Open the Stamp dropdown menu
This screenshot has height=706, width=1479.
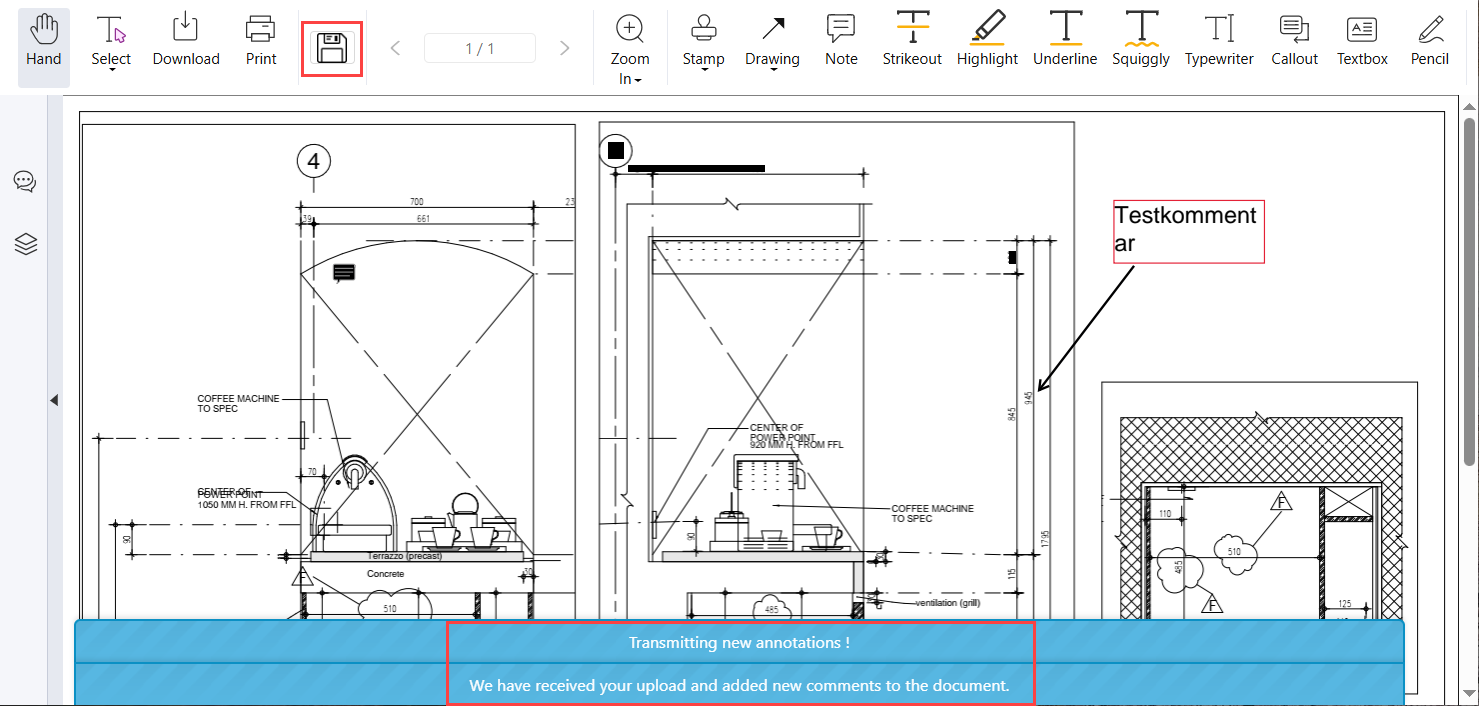click(x=704, y=70)
